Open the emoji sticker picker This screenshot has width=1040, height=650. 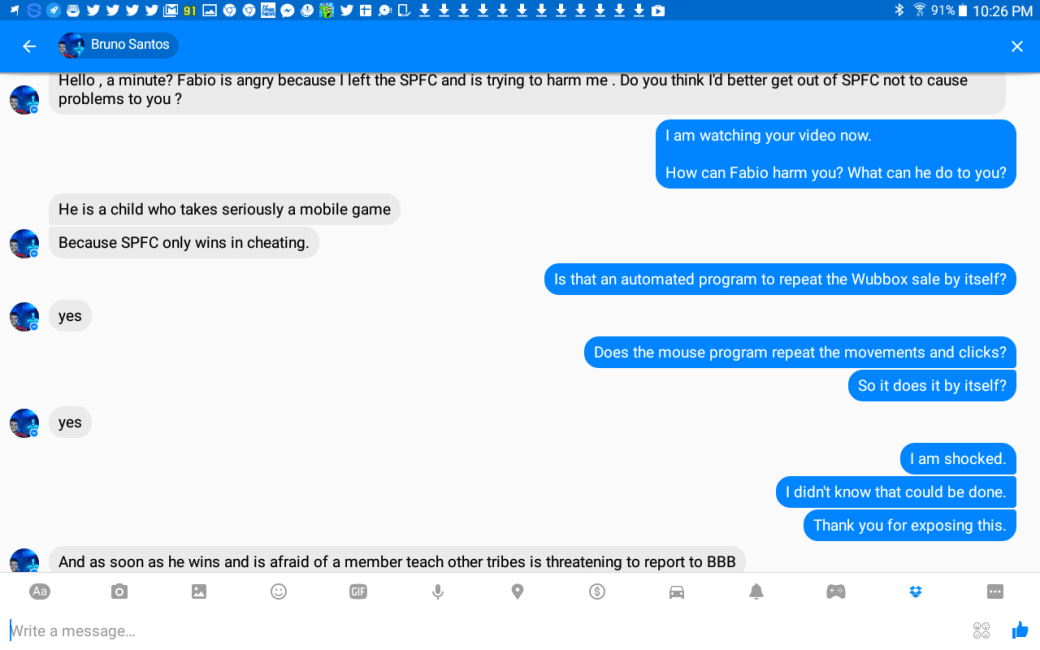pos(278,591)
